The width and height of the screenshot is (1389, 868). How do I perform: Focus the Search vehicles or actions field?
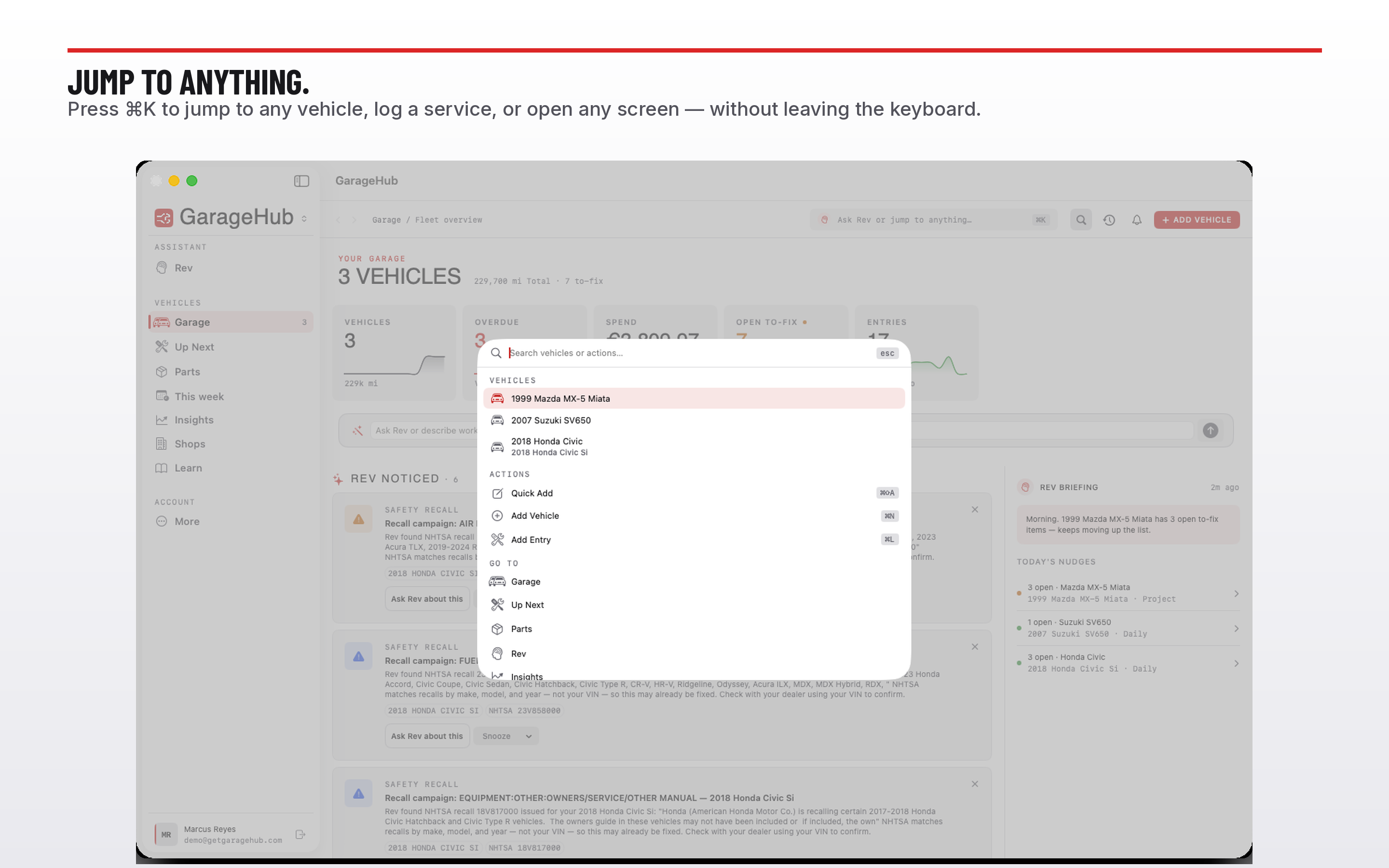point(689,353)
